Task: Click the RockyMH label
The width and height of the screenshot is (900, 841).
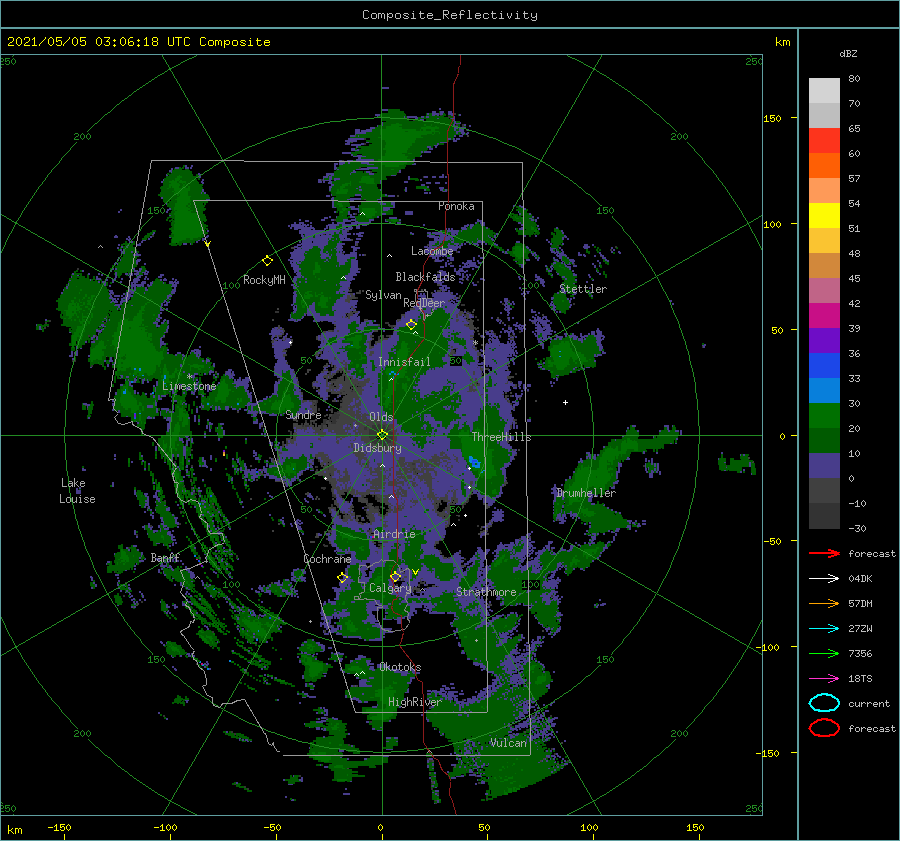Action: tap(264, 280)
